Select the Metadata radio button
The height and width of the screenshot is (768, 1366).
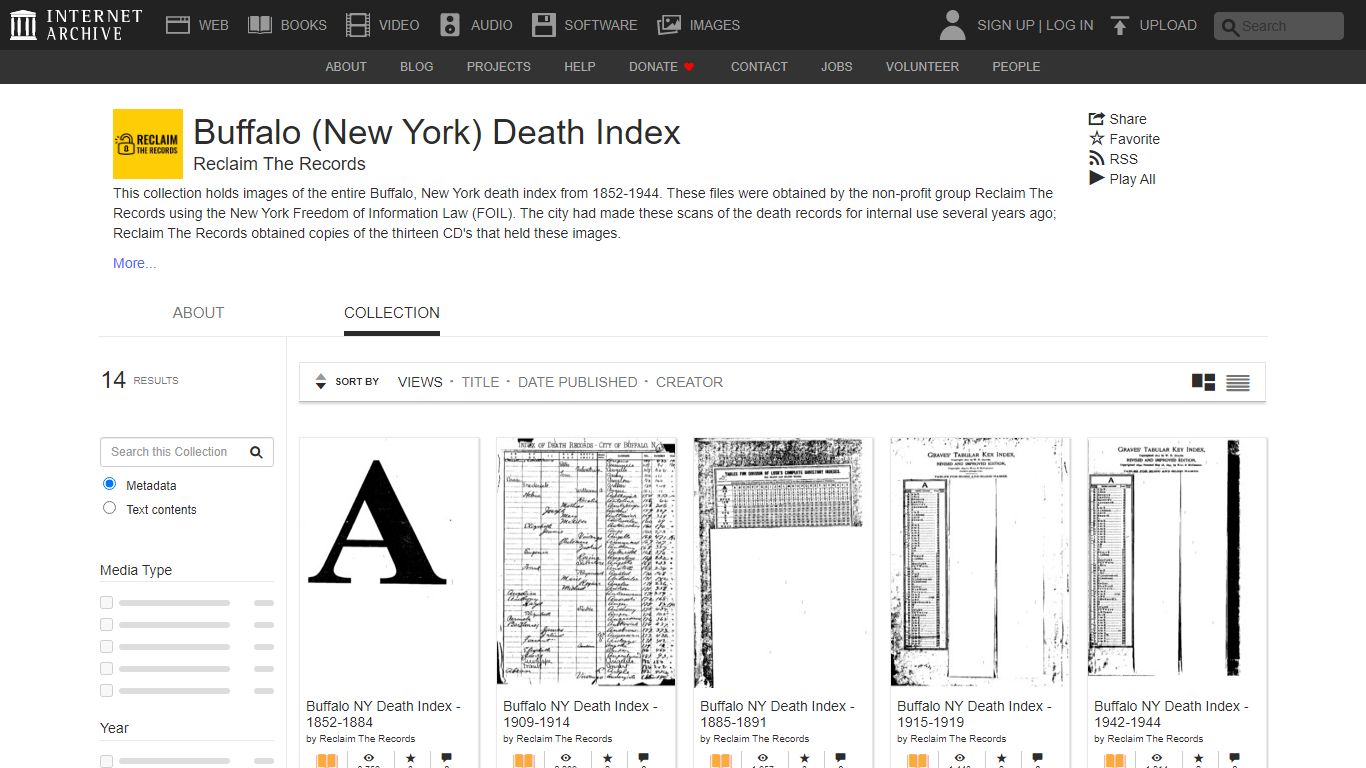[x=110, y=484]
